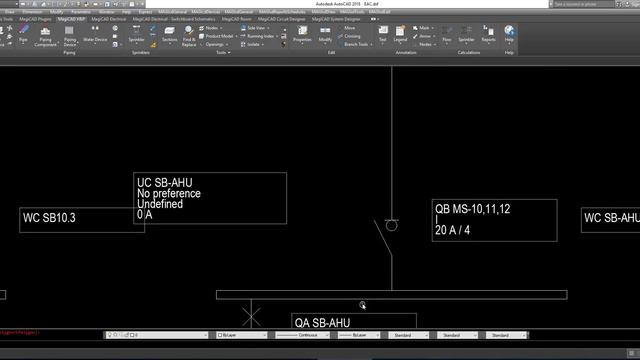The height and width of the screenshot is (360, 640).
Task: Open the Piping Device tool
Action: [70, 36]
